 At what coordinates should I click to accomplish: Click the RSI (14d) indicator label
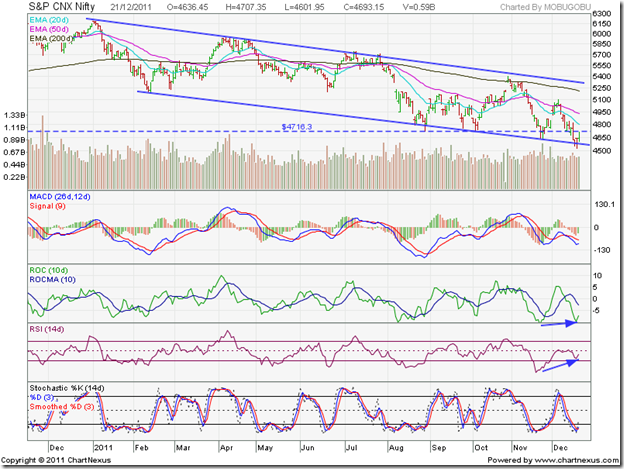pyautogui.click(x=47, y=329)
